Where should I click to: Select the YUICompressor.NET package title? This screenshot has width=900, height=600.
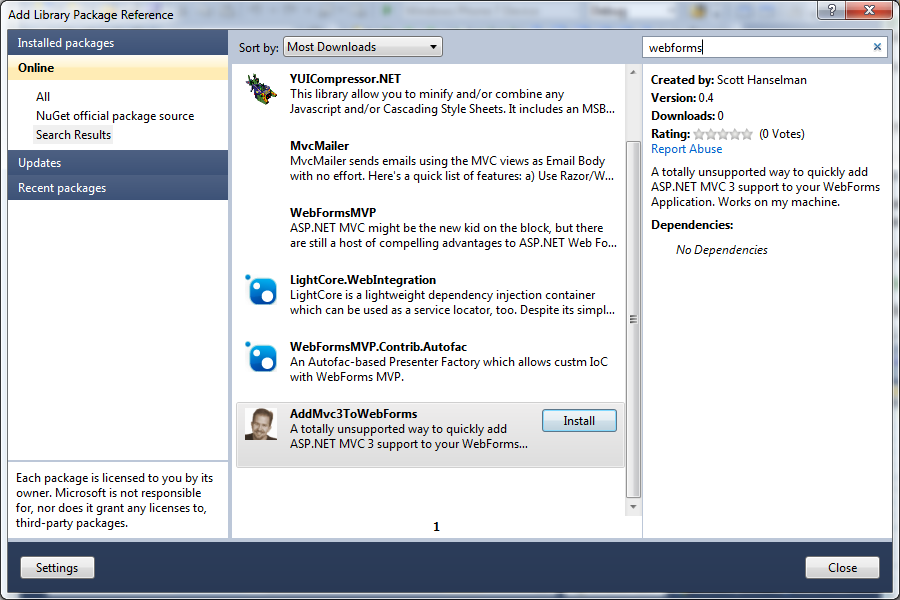coord(346,79)
